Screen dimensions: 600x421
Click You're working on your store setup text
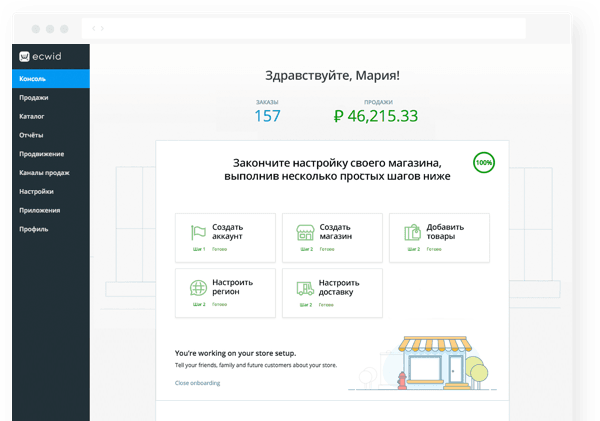pos(235,353)
